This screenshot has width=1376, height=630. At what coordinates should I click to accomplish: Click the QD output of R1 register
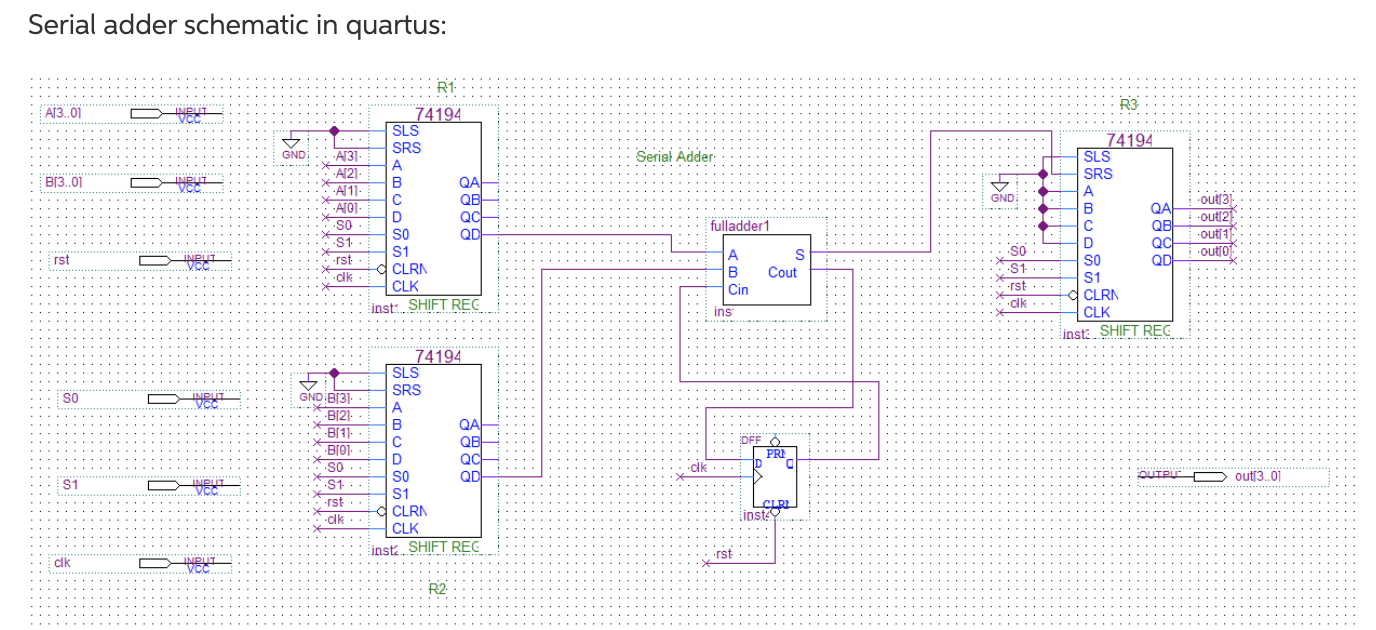(469, 234)
